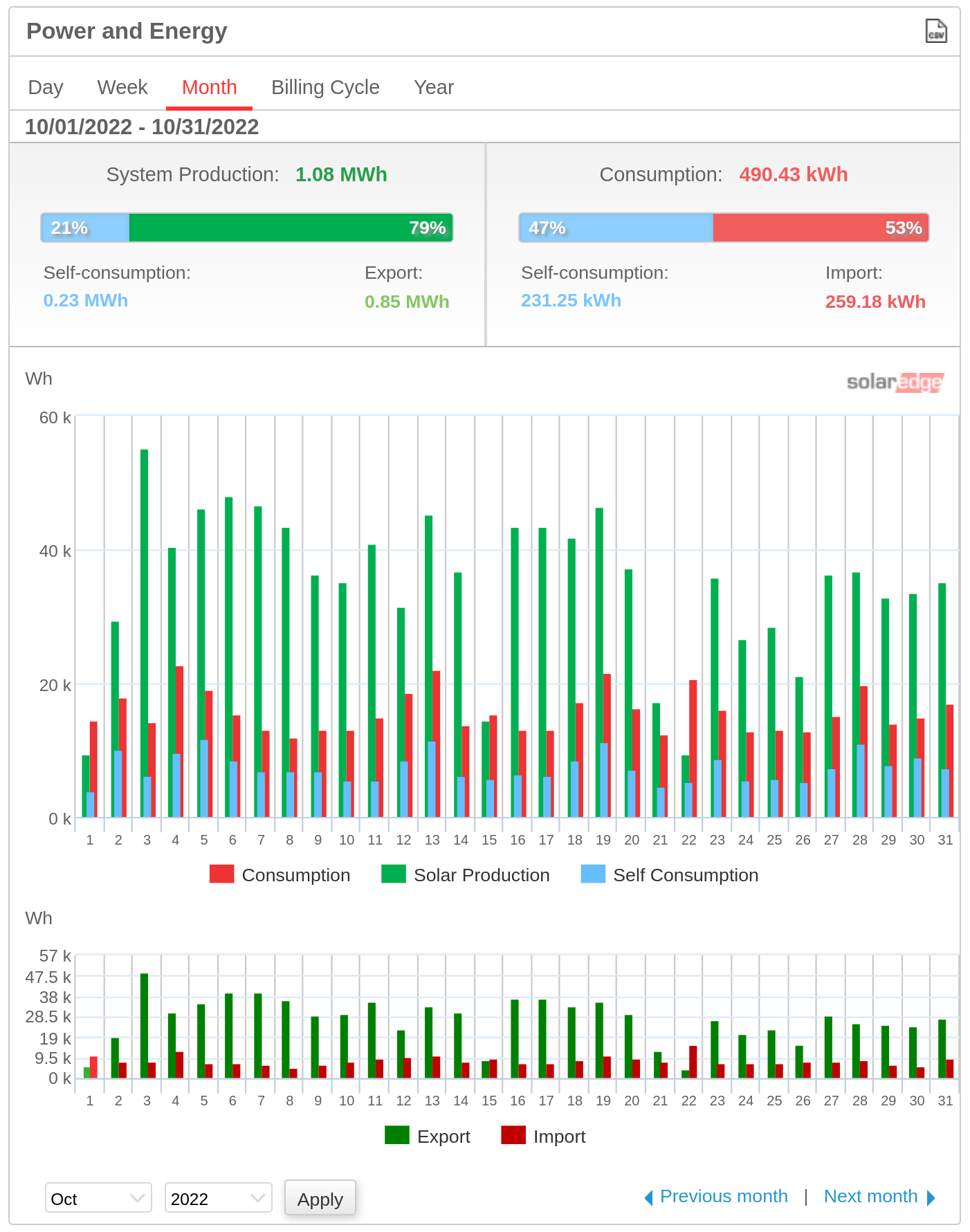Hide Self Consumption series via legend
Image resolution: width=970 pixels, height=1232 pixels.
pos(670,875)
